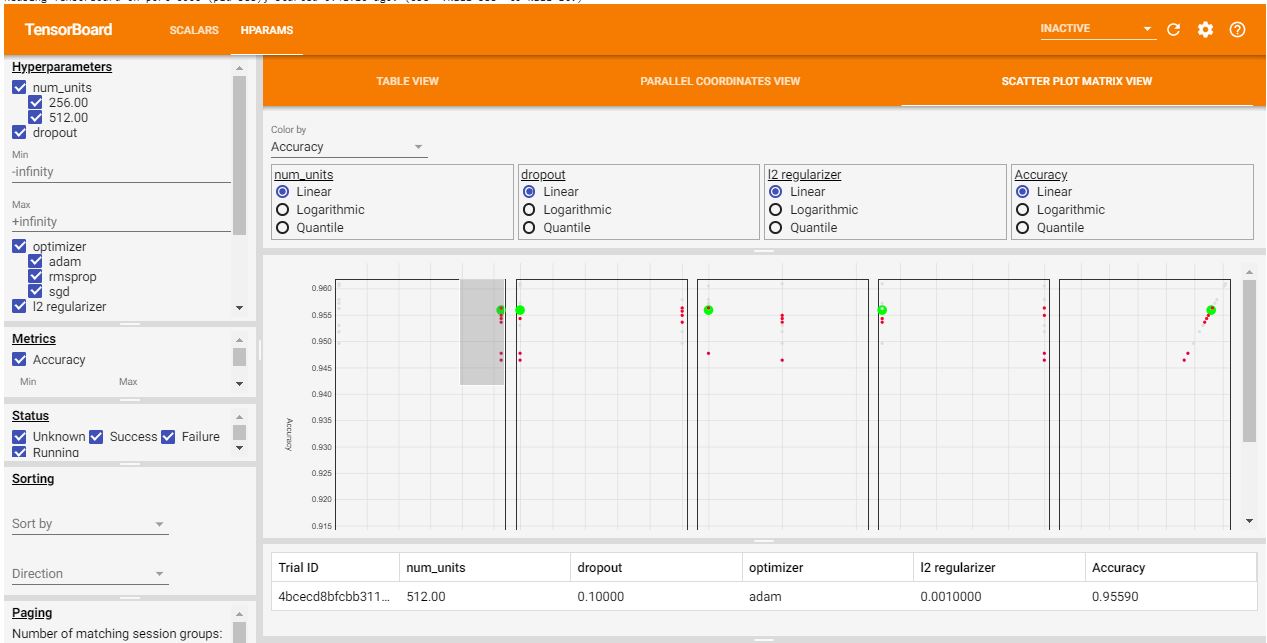Select Logarithmic scale for l2 regularizer

coord(777,210)
